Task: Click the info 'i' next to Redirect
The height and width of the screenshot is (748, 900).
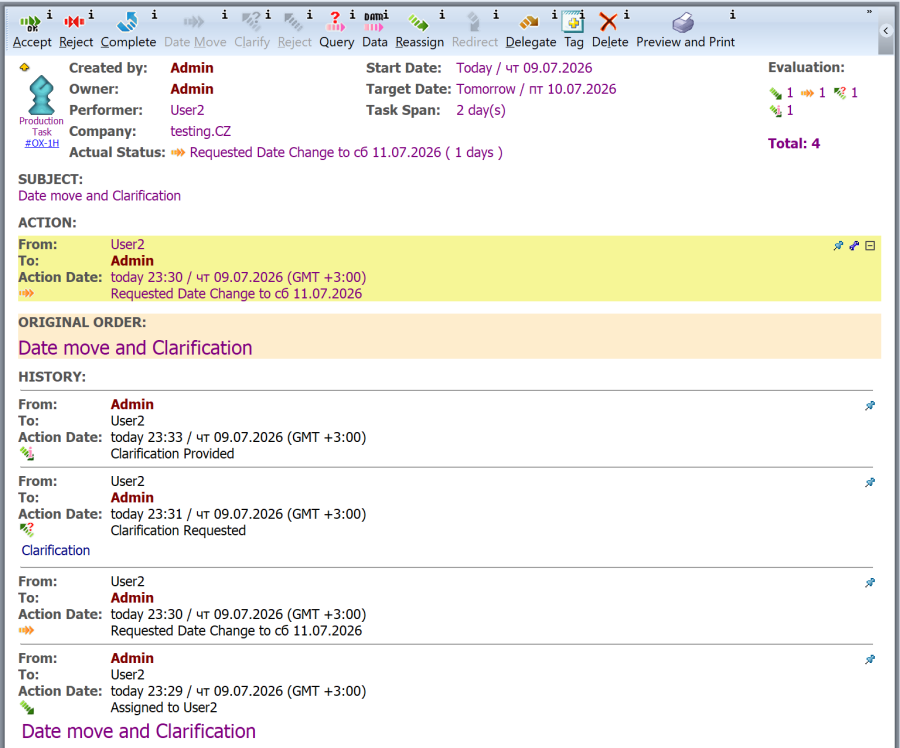Action: 495,15
